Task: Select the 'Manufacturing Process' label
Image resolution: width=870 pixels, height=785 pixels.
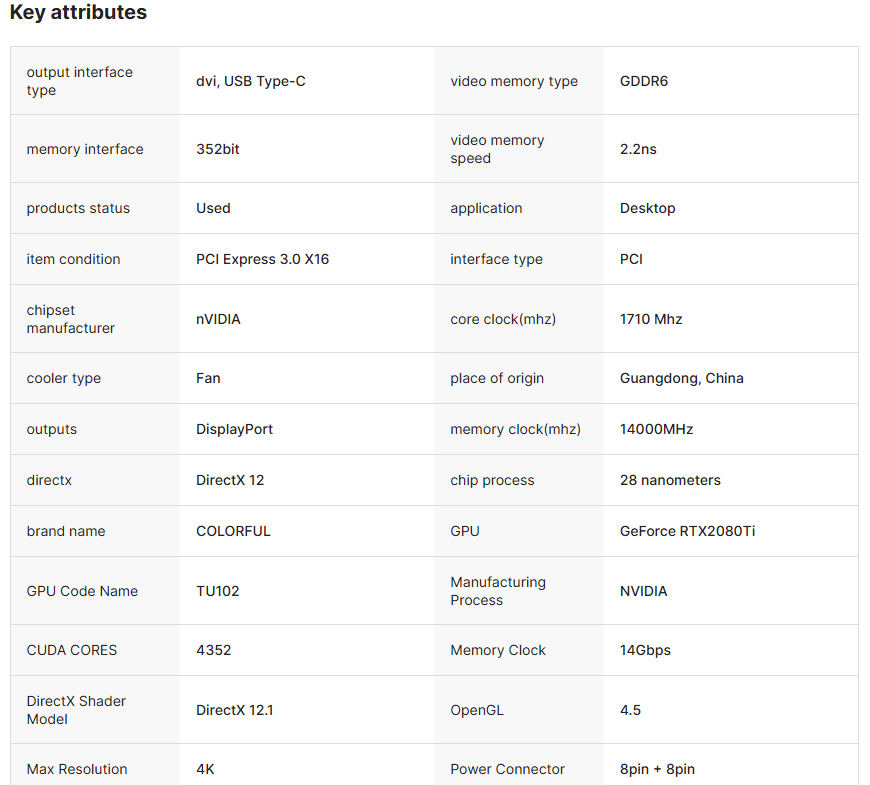Action: [498, 591]
